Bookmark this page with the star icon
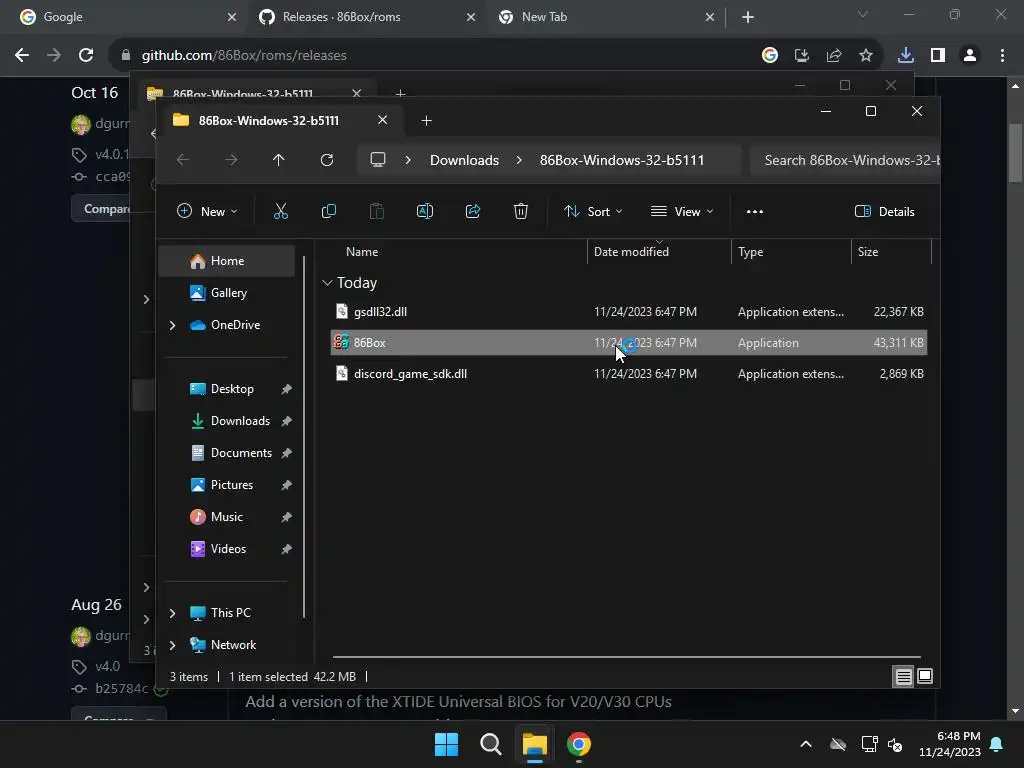Viewport: 1024px width, 768px height. [x=865, y=56]
